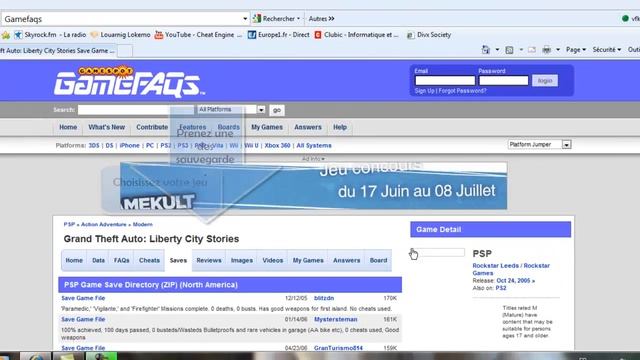The image size is (640, 360).
Task: Open the Divx Society bookmark
Action: pos(429,35)
